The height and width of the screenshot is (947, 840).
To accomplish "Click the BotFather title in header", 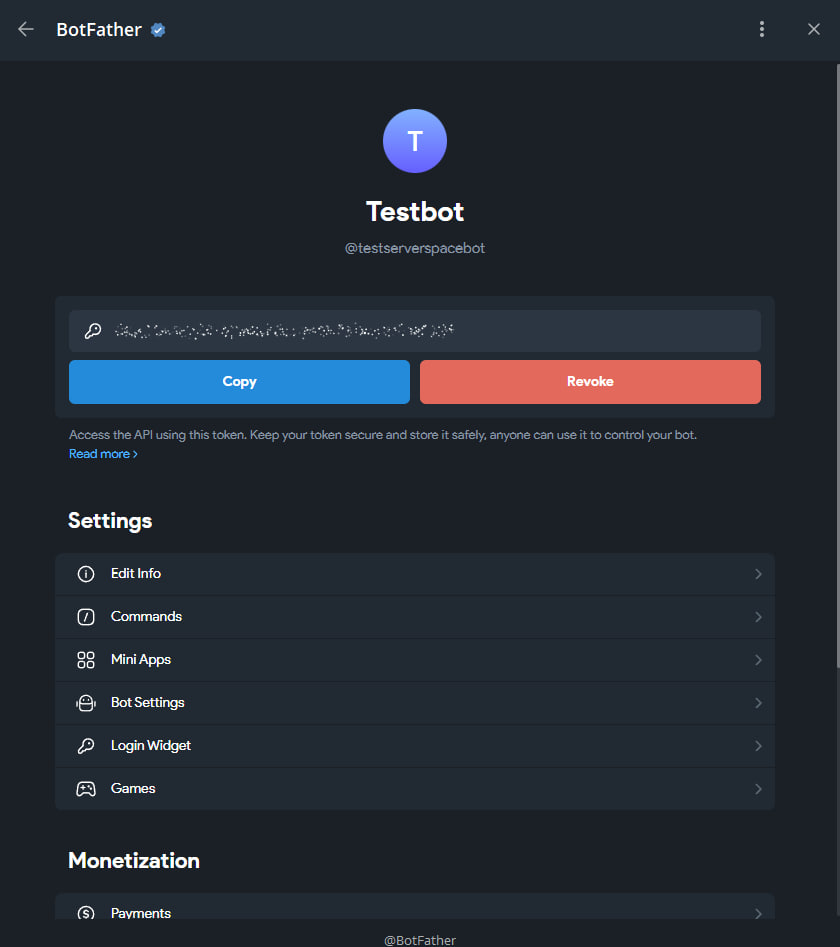I will click(x=99, y=30).
